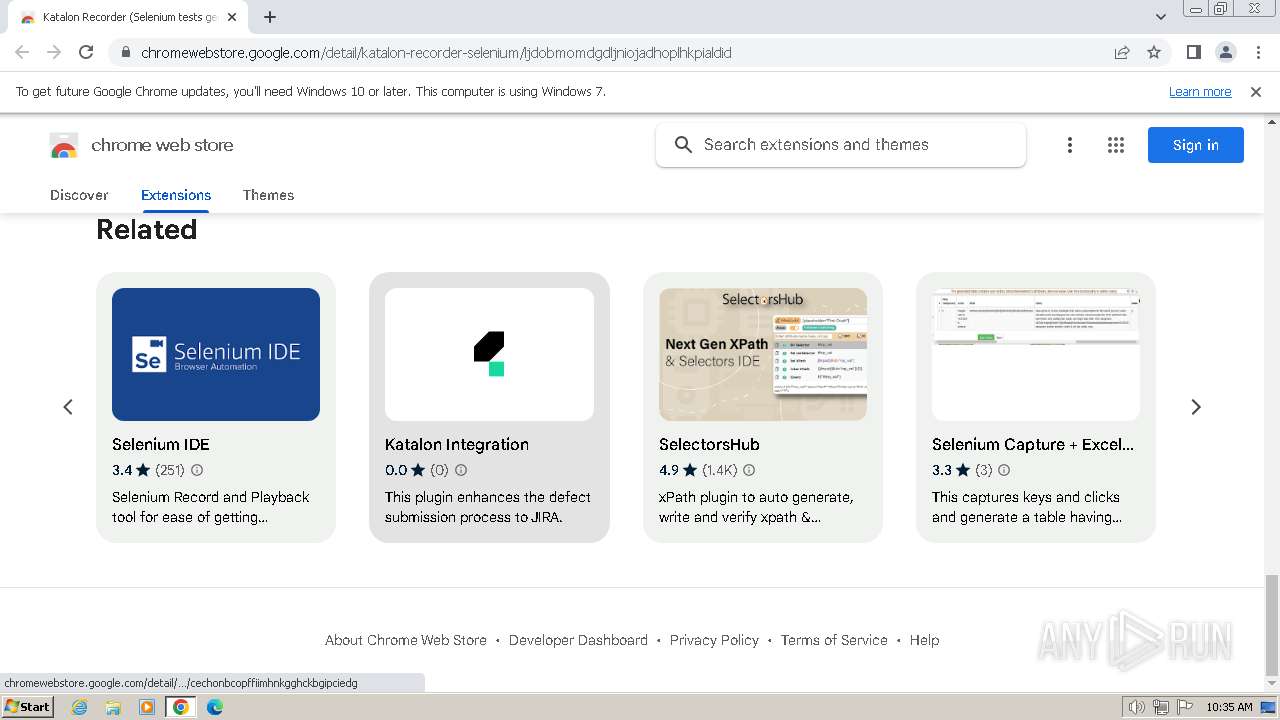Screen dimensions: 1280x720
Task: Open the Chrome profile avatar
Action: pyautogui.click(x=1226, y=52)
